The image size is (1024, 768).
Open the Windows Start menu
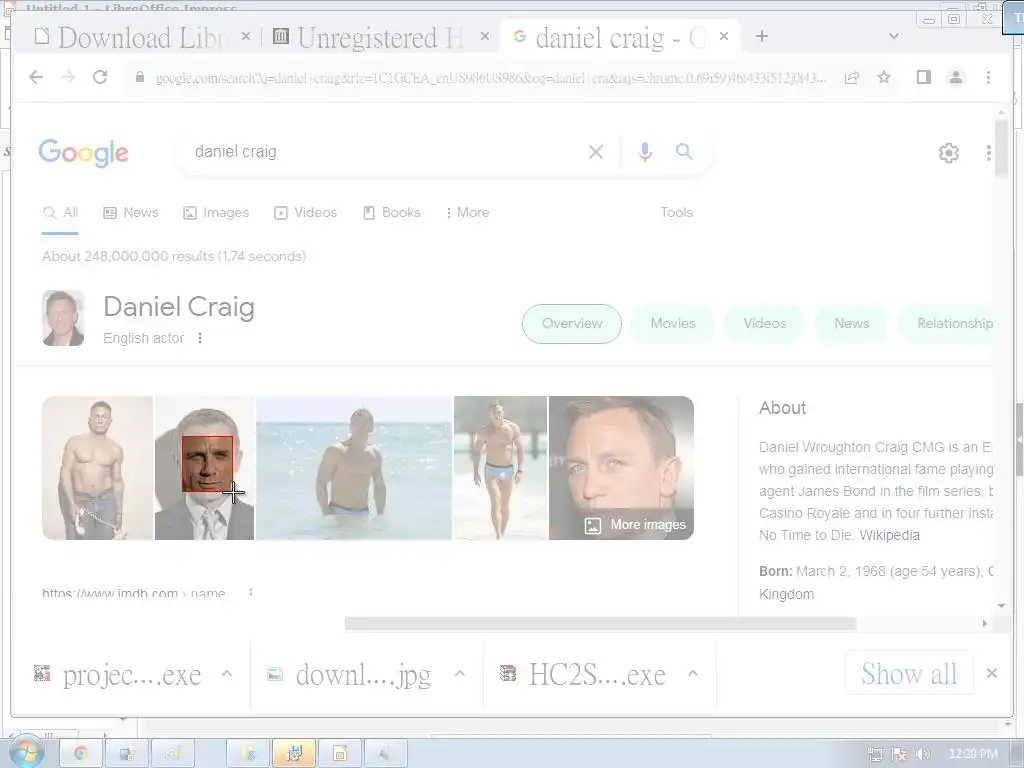[26, 754]
